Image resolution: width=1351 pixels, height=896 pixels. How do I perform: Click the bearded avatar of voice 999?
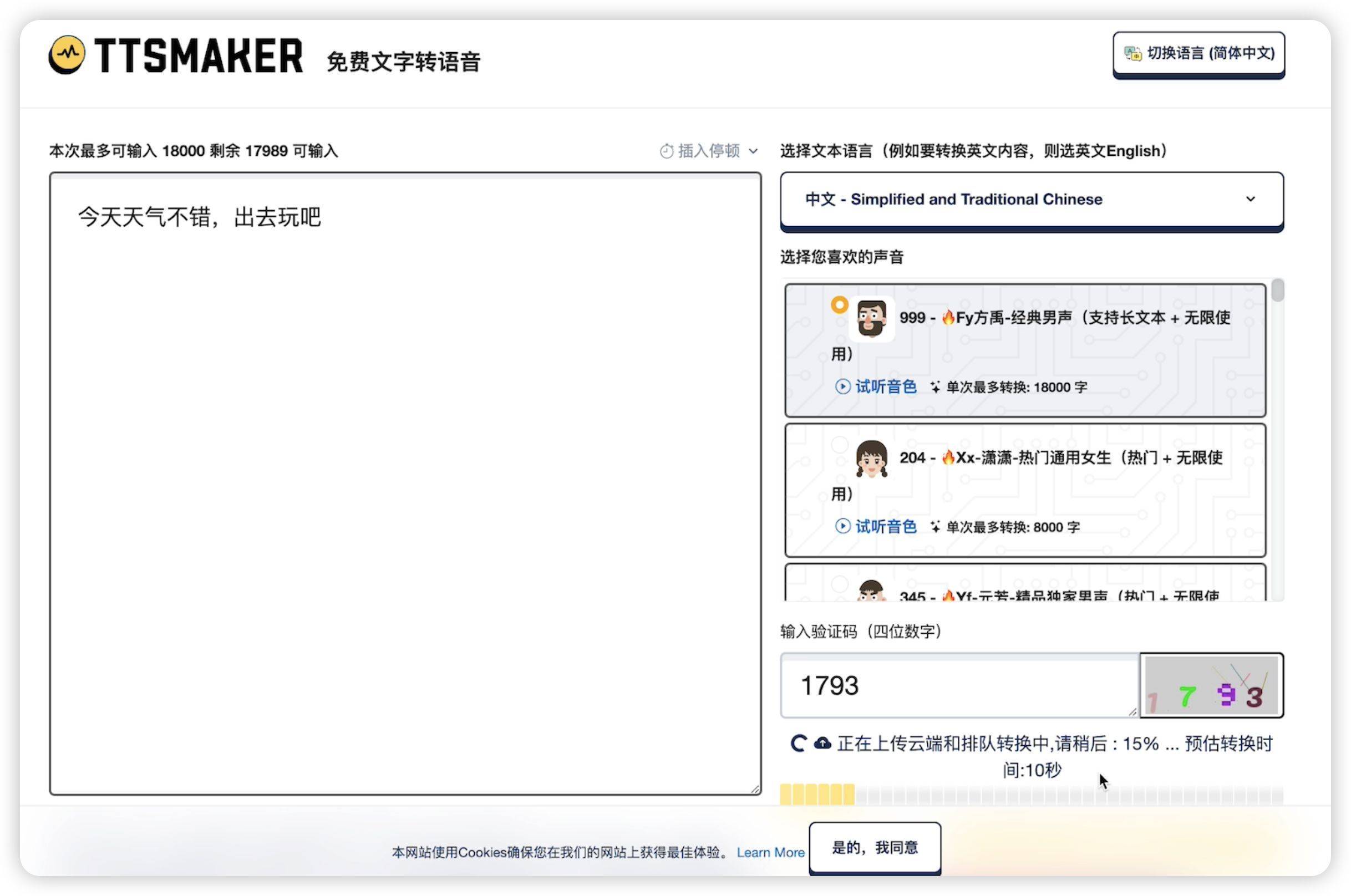[x=871, y=319]
